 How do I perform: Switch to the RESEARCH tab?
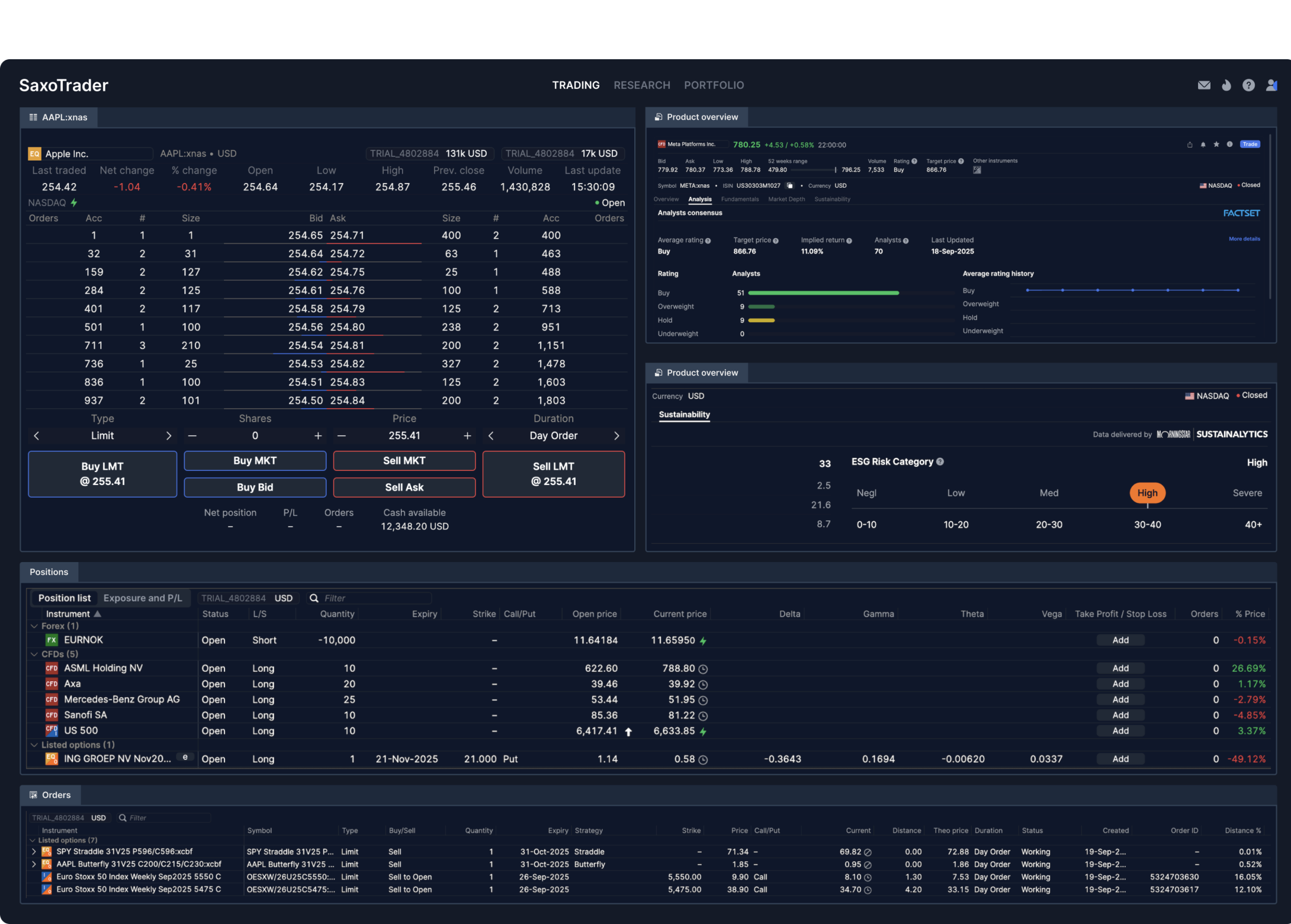(642, 85)
